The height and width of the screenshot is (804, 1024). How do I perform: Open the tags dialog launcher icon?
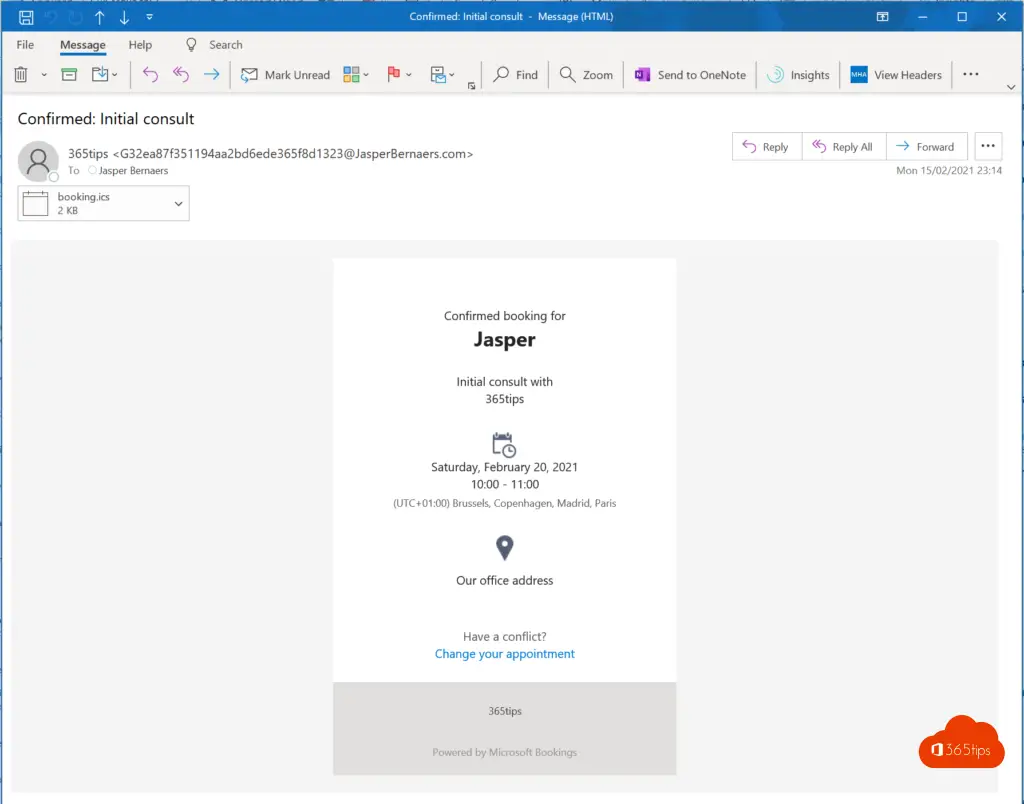coord(472,86)
